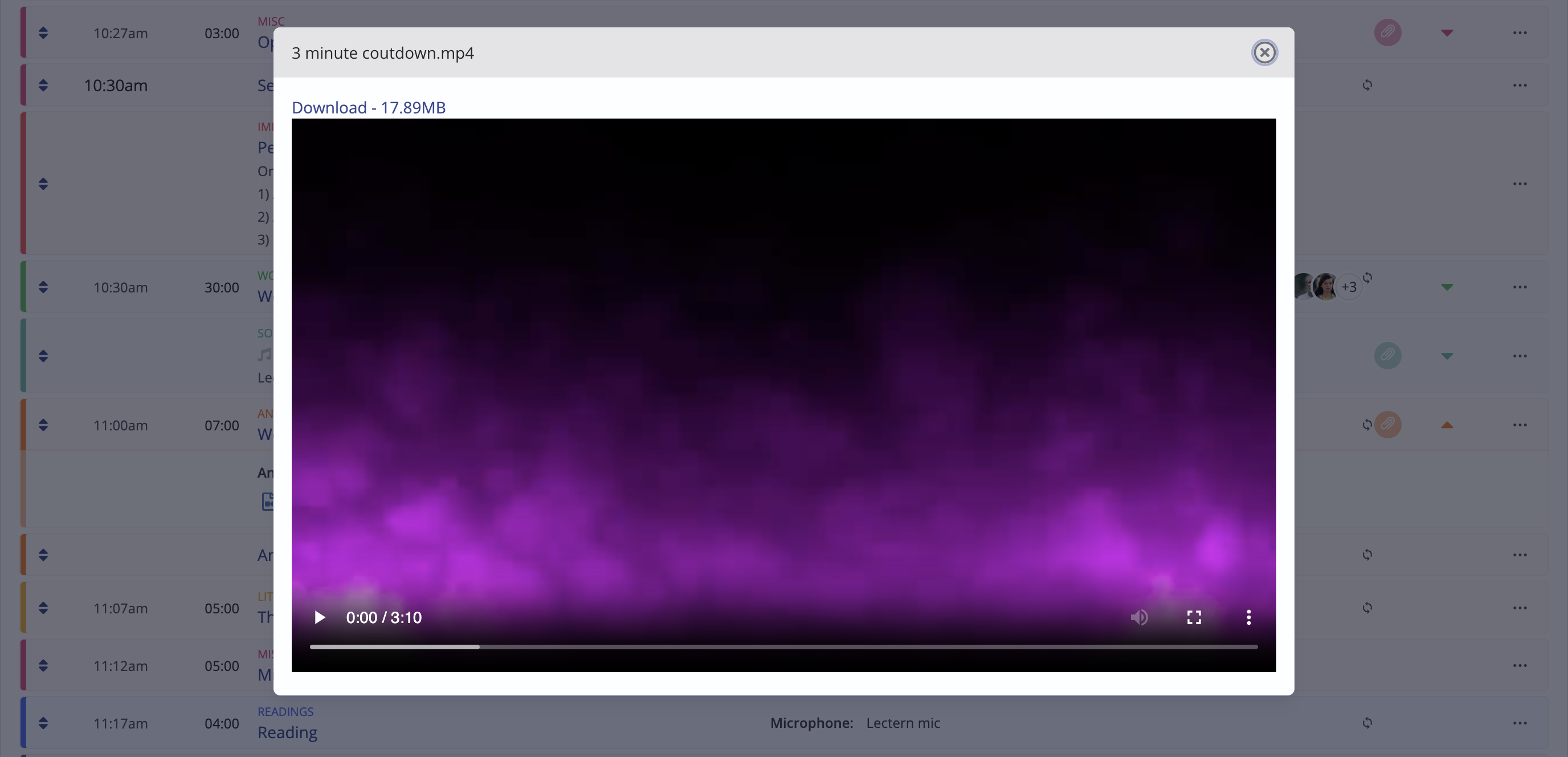Reorder handle for the 11:17am Reading row
Screen dimensions: 1568x757
tap(43, 723)
